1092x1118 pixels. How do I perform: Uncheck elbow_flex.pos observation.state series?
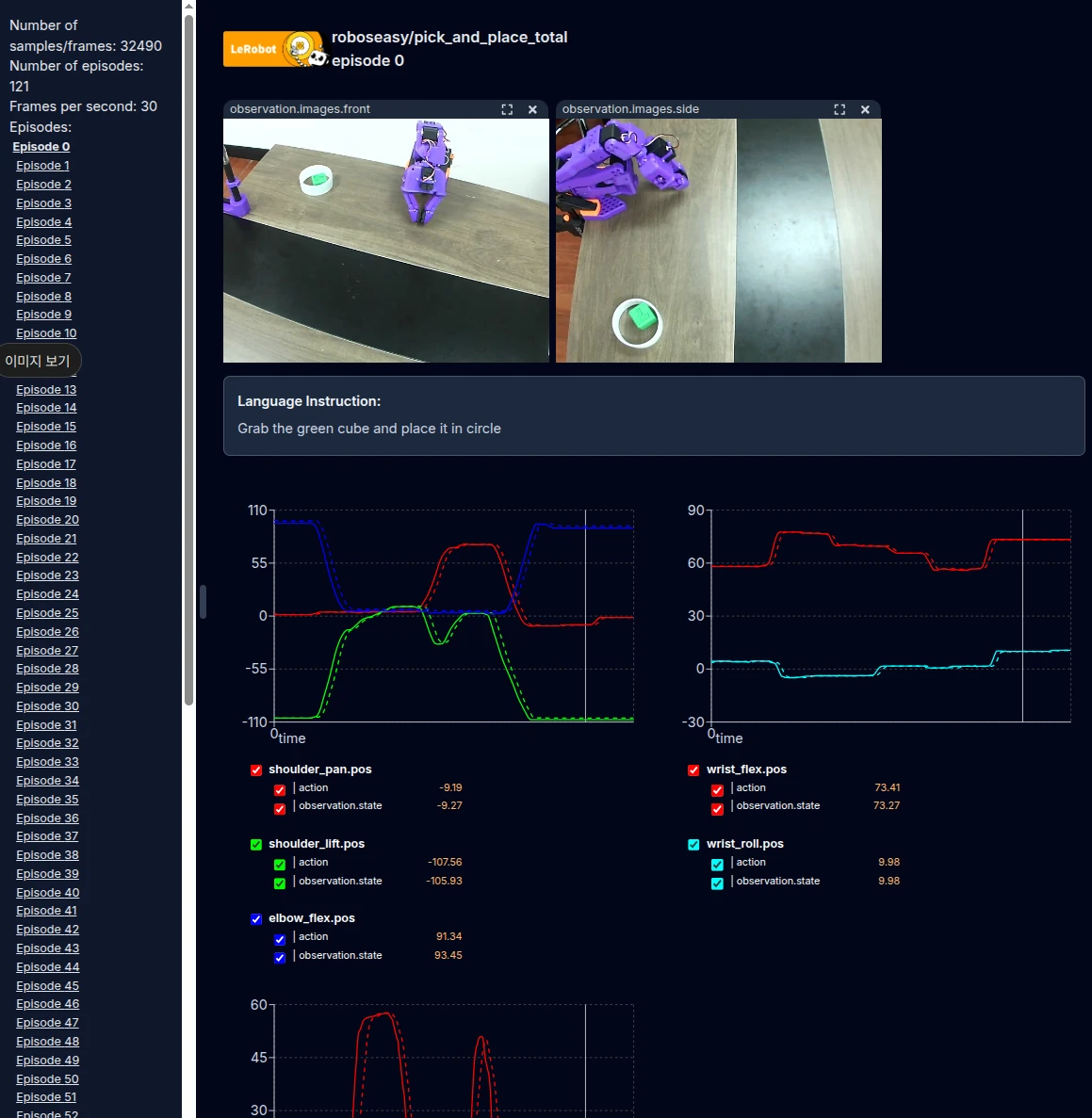point(280,958)
